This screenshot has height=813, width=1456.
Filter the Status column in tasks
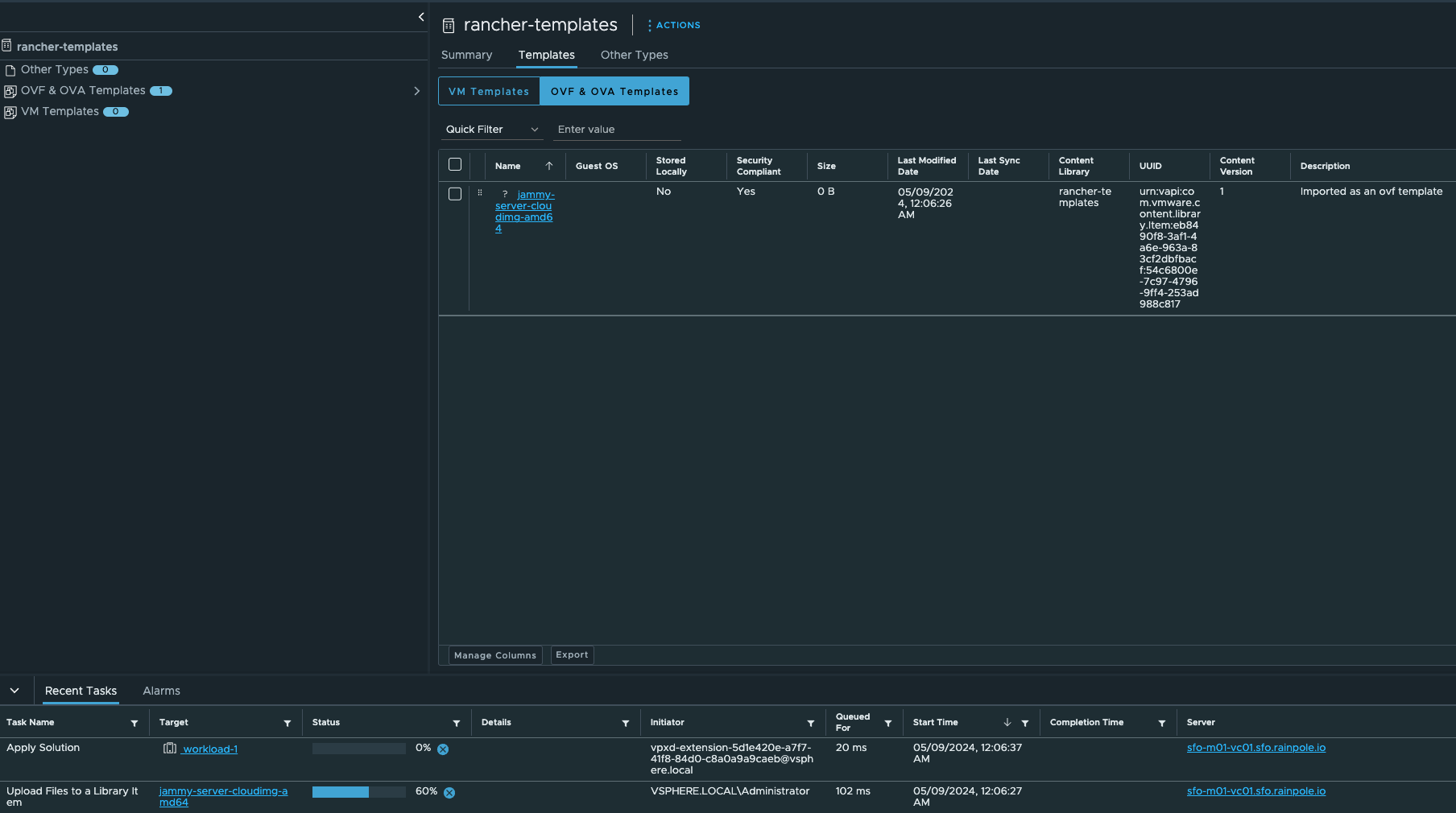coord(457,723)
